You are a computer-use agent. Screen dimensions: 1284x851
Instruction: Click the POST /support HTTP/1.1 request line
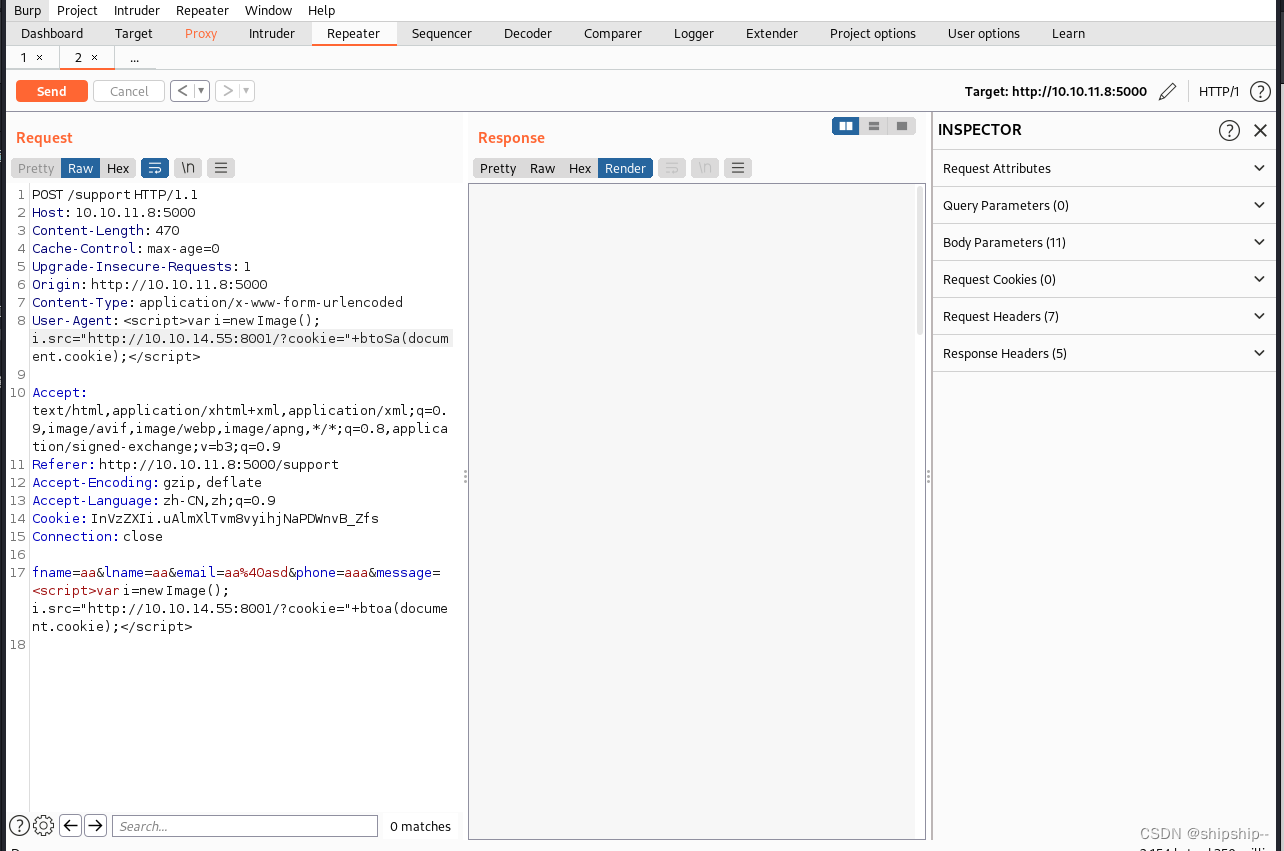115,194
